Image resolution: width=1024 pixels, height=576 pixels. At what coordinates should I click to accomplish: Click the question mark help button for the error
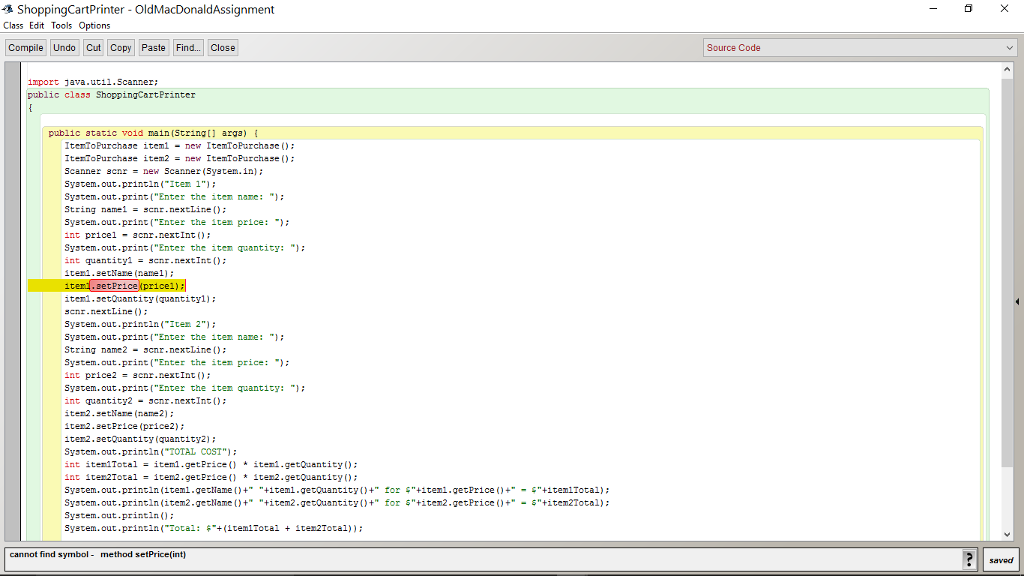pyautogui.click(x=968, y=560)
